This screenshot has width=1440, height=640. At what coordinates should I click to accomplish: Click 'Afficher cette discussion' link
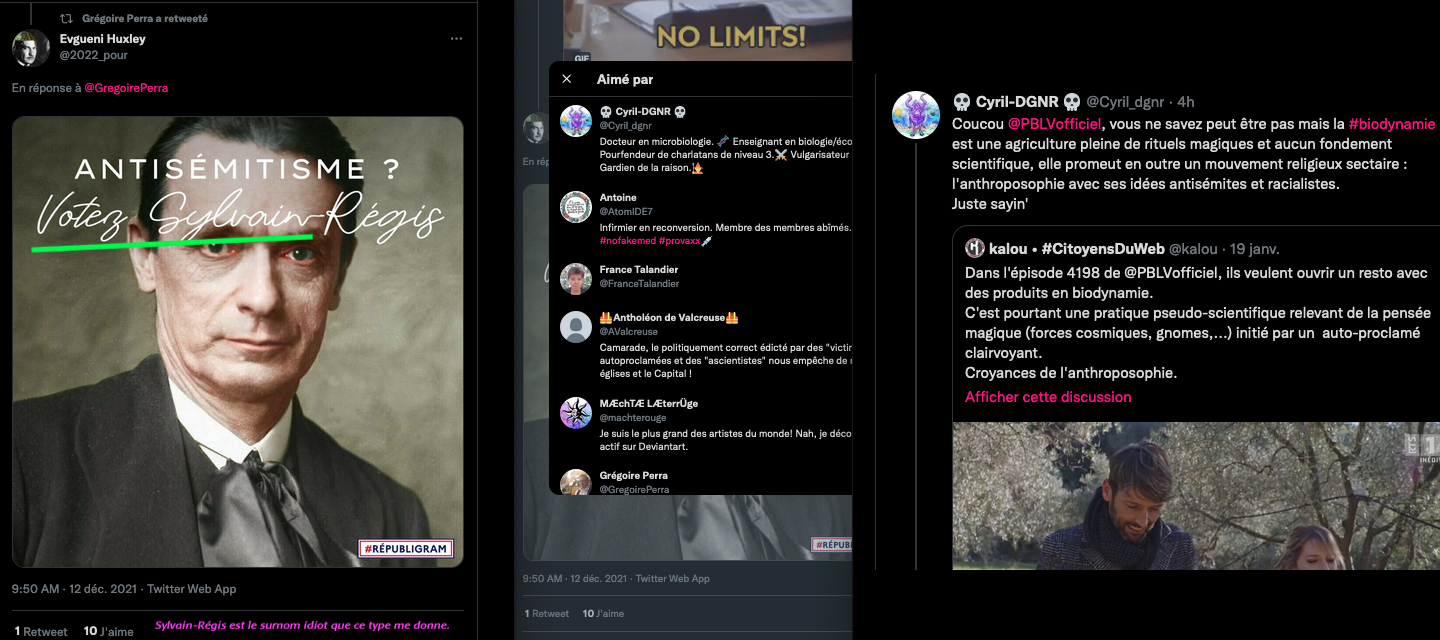(x=1048, y=397)
